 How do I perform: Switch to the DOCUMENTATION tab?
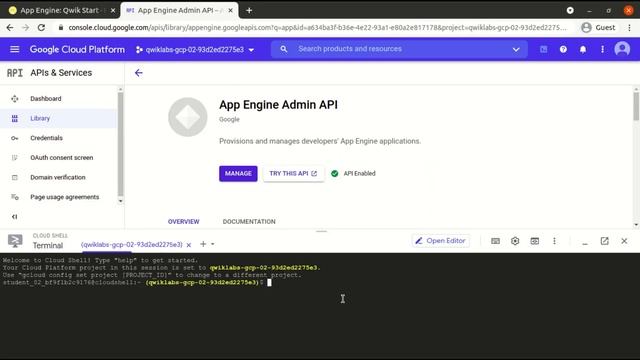tap(249, 222)
